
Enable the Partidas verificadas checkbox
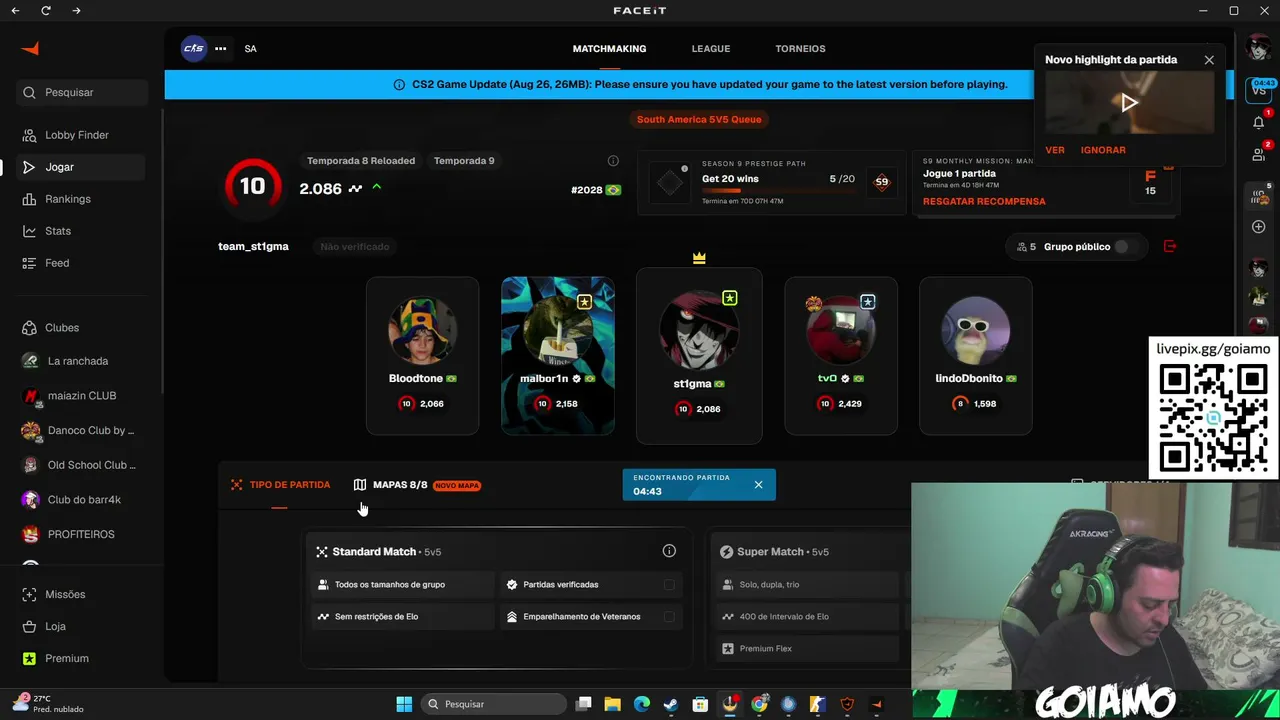(669, 585)
